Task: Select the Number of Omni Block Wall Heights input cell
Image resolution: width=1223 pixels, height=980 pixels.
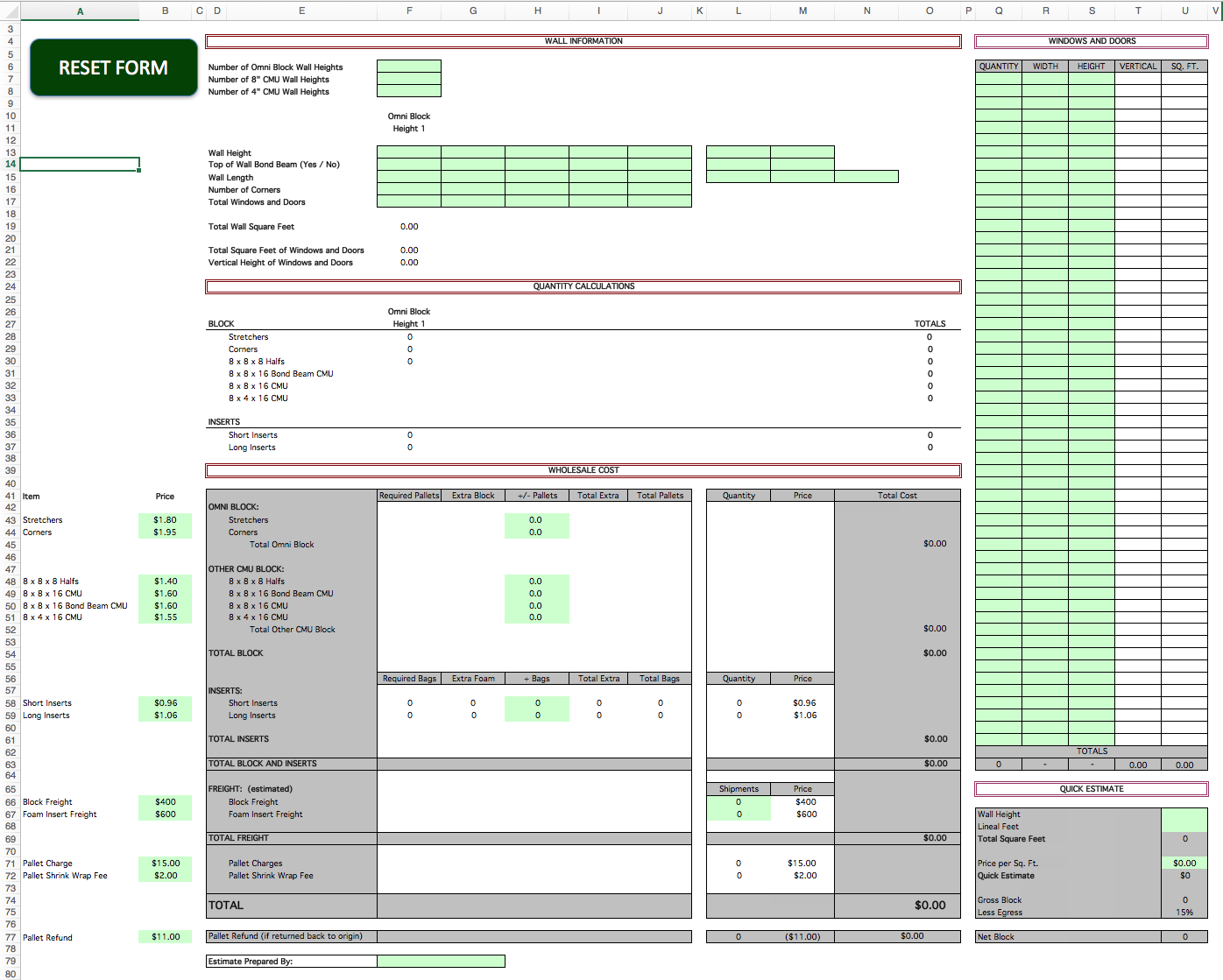Action: (409, 67)
